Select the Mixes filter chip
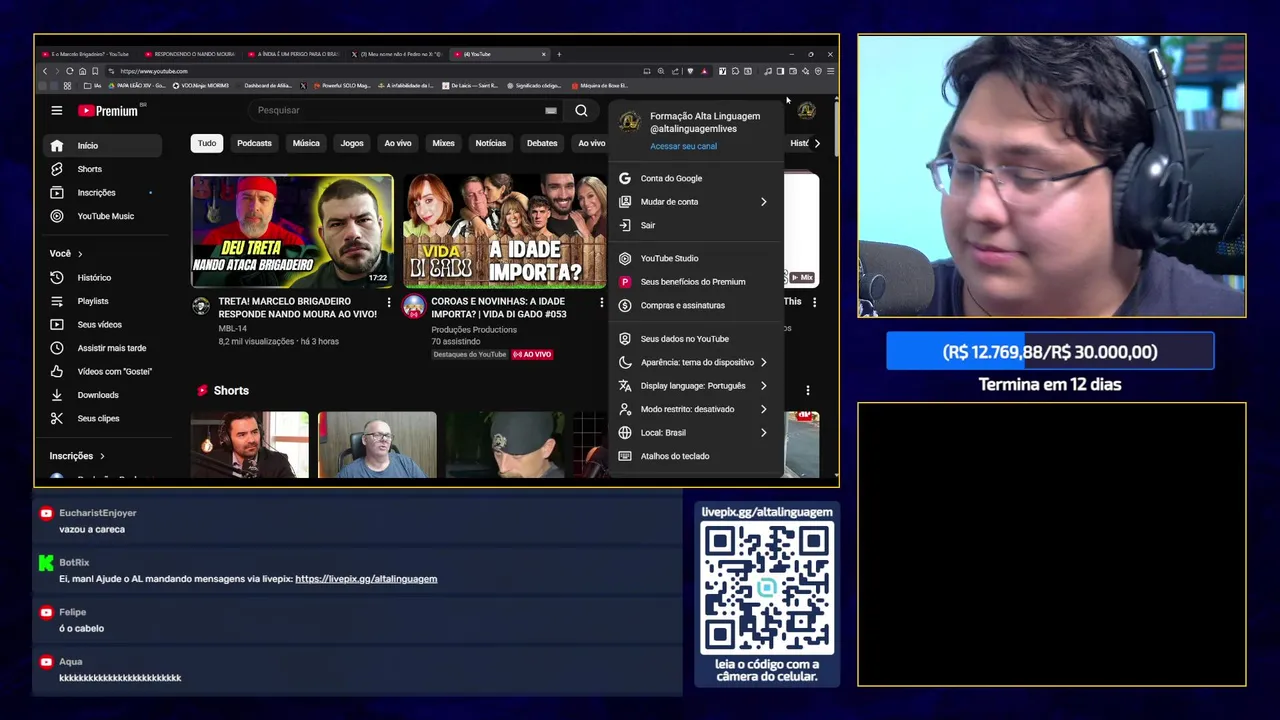1280x720 pixels. pyautogui.click(x=443, y=143)
